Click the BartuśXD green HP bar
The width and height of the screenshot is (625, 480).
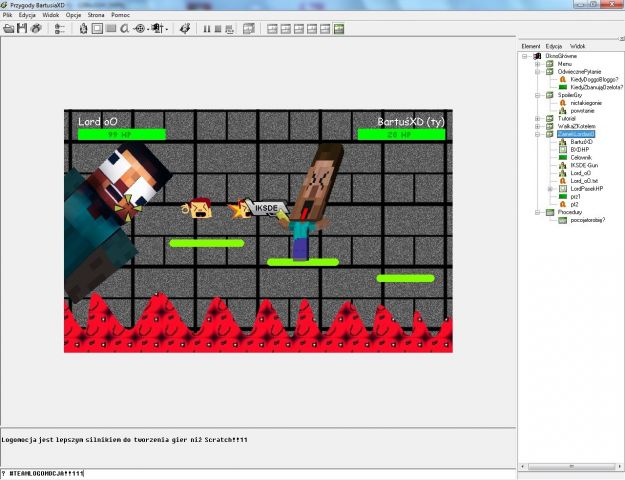401,134
